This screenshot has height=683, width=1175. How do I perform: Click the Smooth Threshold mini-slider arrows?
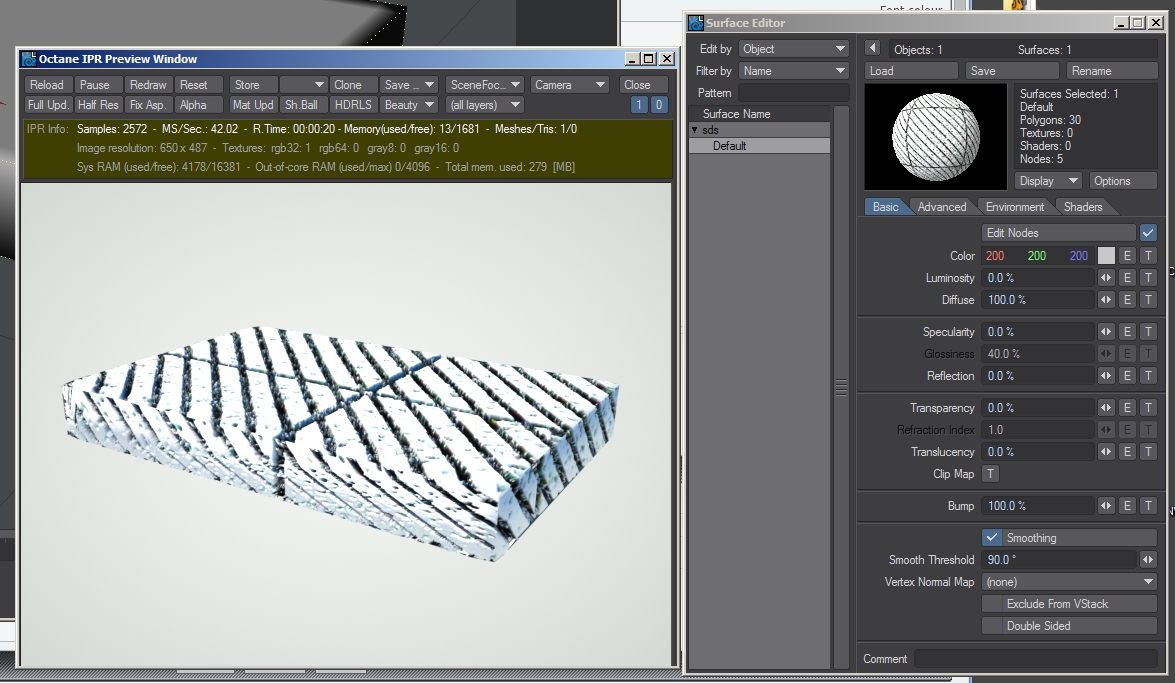point(1148,559)
